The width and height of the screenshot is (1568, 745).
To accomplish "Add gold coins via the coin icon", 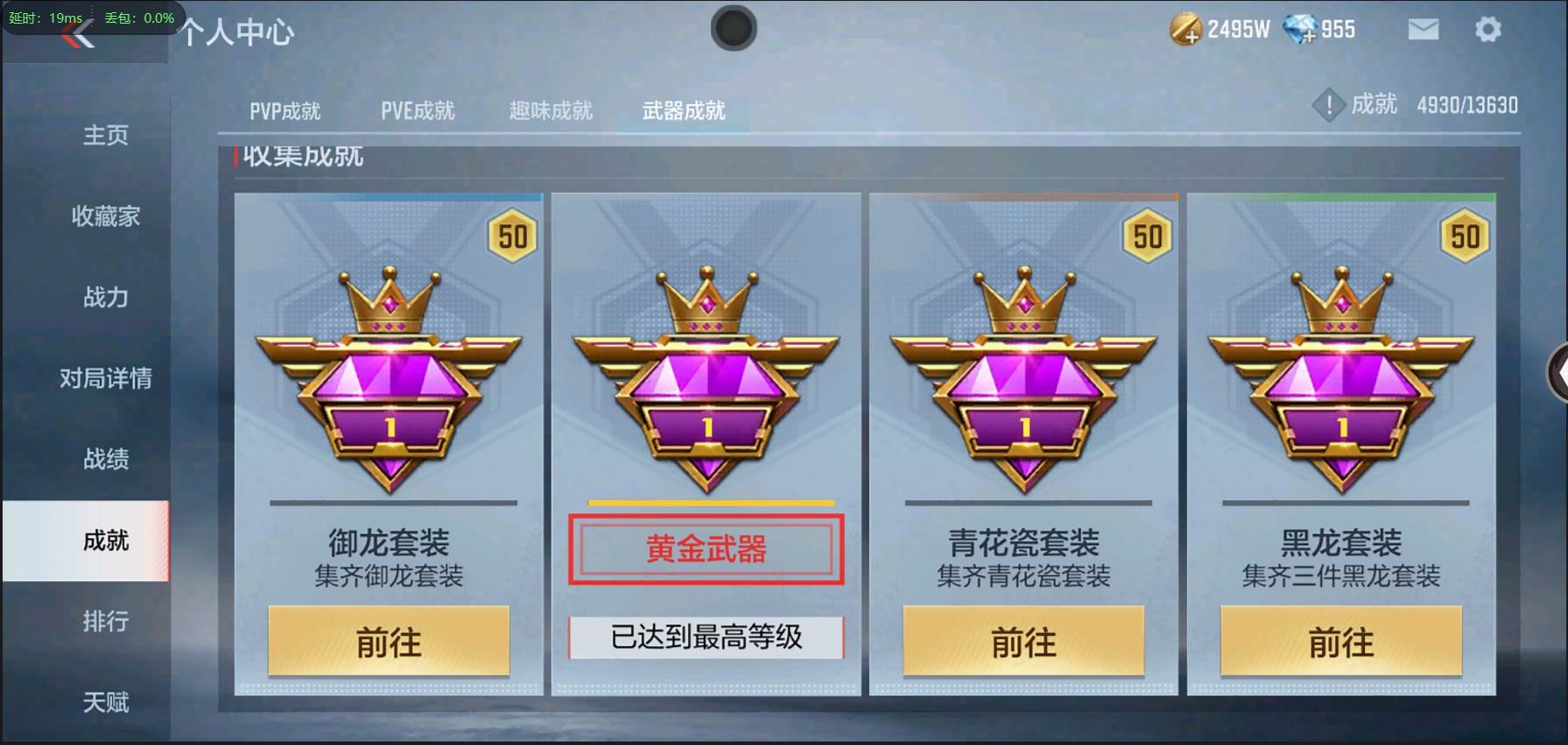I will (1185, 30).
